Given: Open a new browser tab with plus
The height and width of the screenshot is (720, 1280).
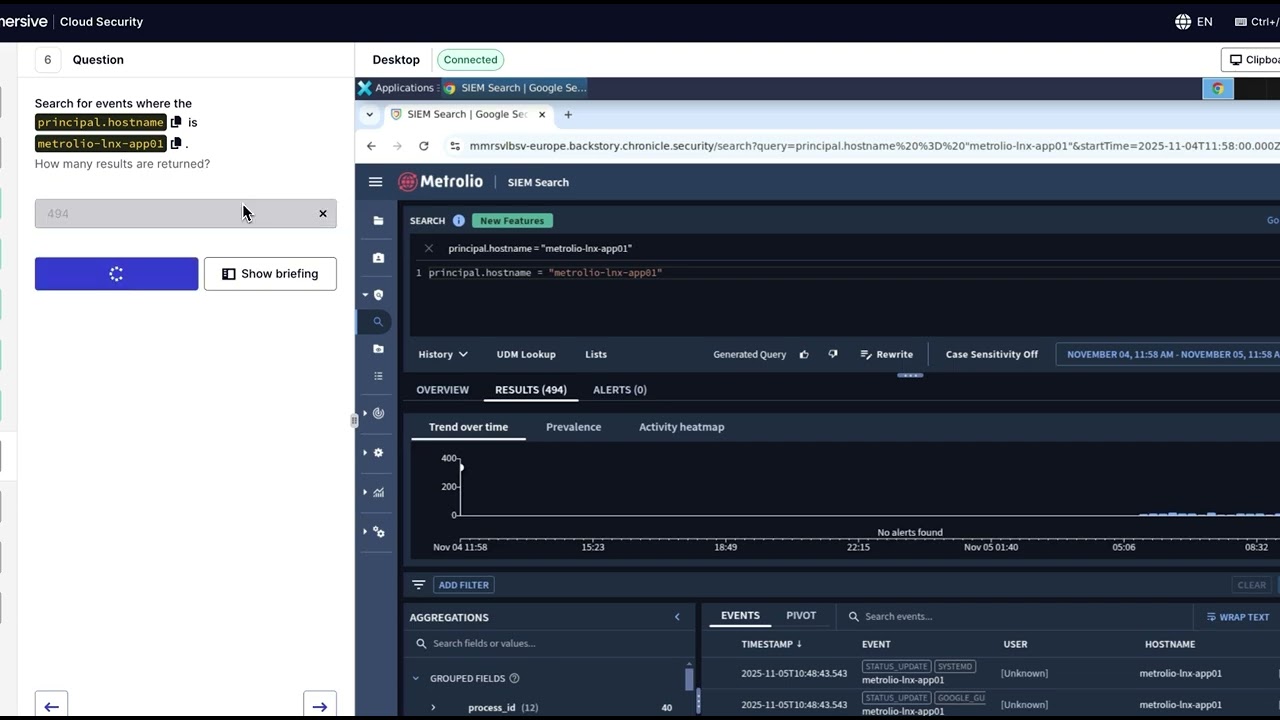Looking at the screenshot, I should [x=568, y=114].
